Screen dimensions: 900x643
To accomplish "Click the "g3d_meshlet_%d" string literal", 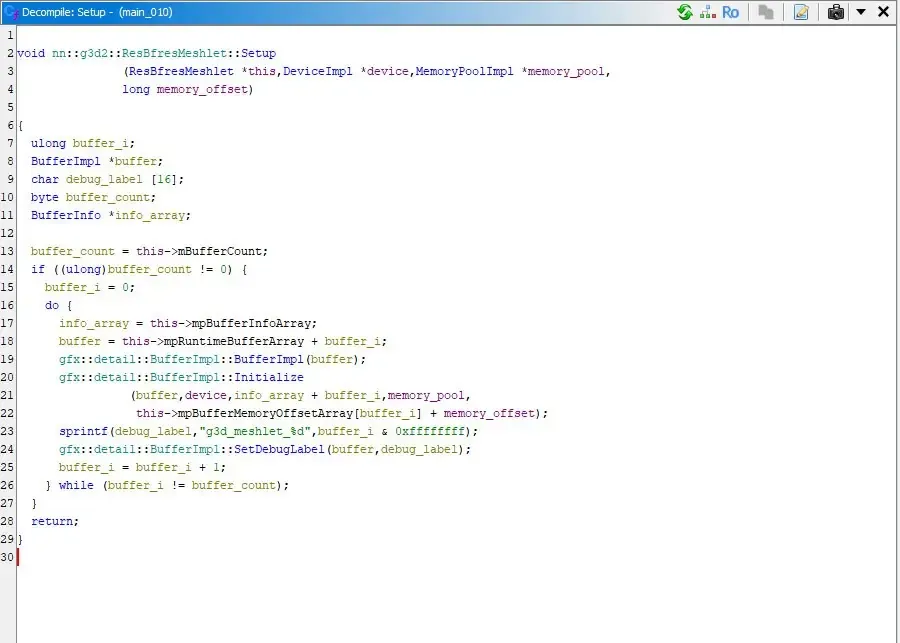I will [x=254, y=431].
